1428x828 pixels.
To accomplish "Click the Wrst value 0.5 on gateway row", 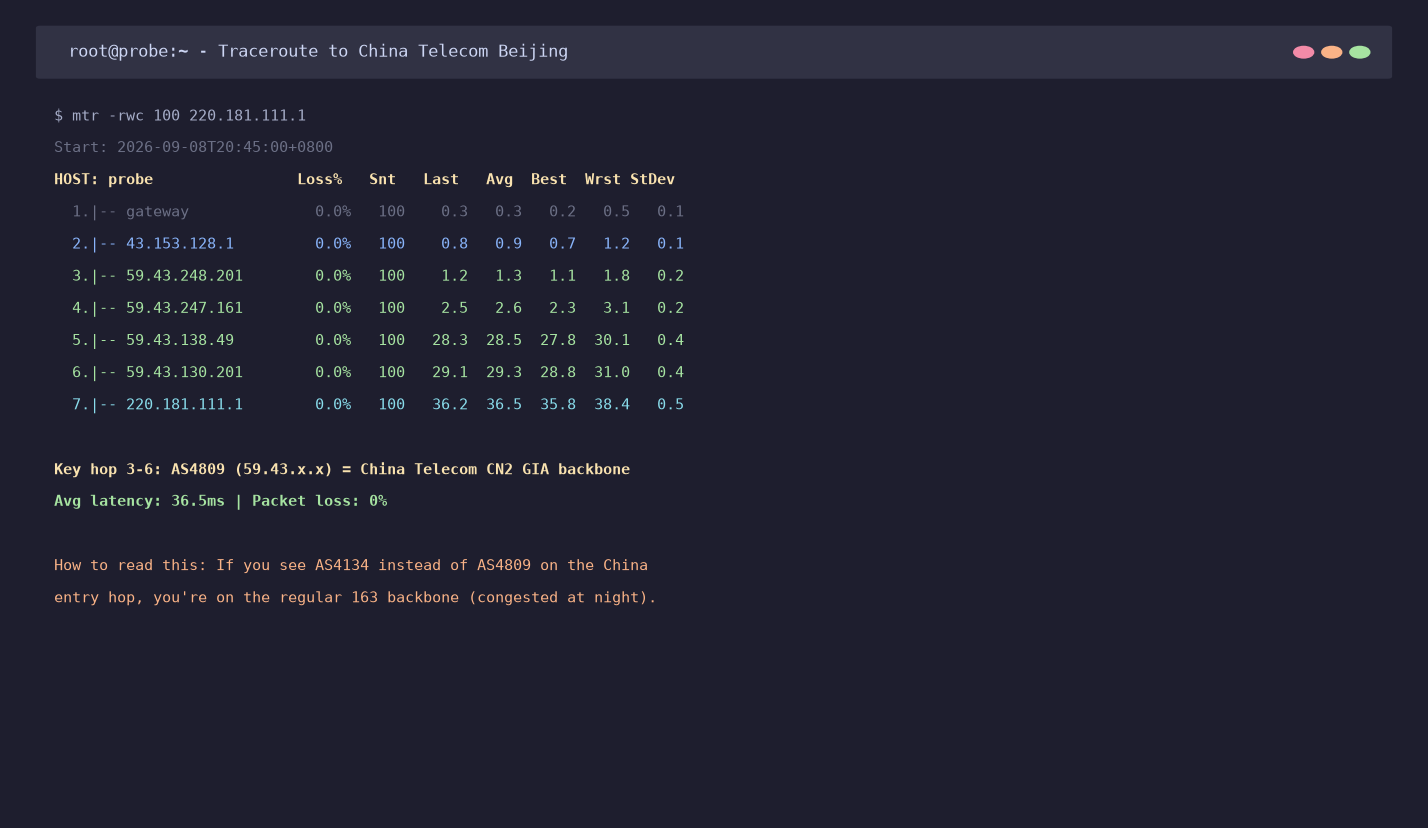I will click(616, 211).
